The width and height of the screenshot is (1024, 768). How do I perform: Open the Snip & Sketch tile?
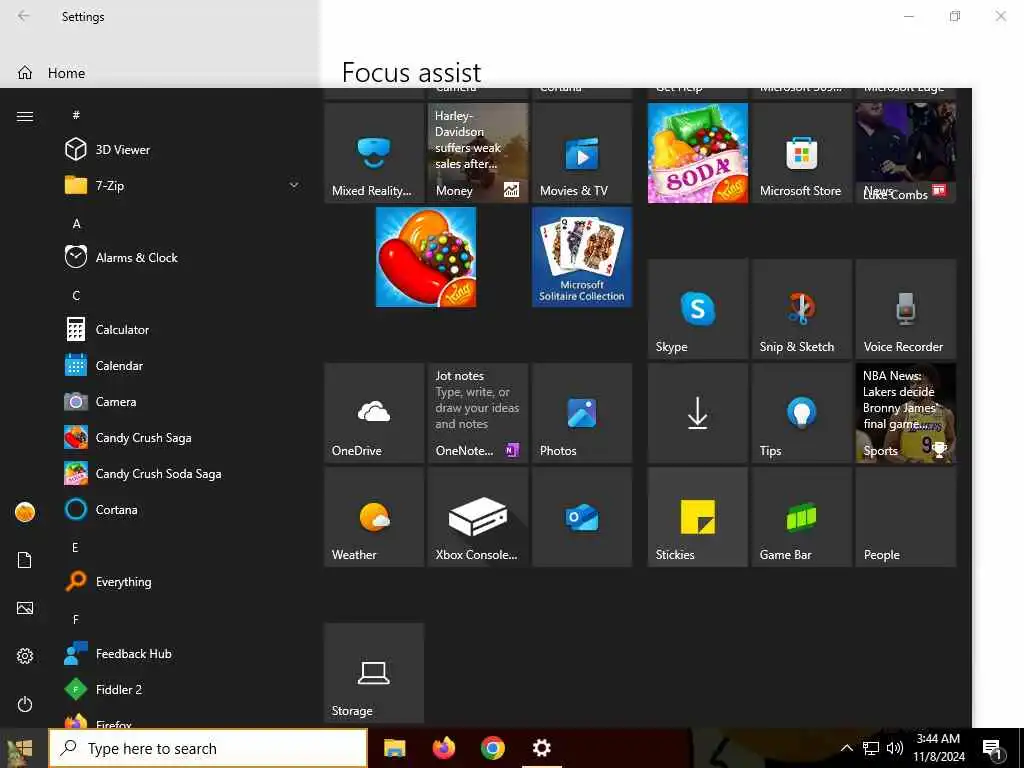pos(801,309)
